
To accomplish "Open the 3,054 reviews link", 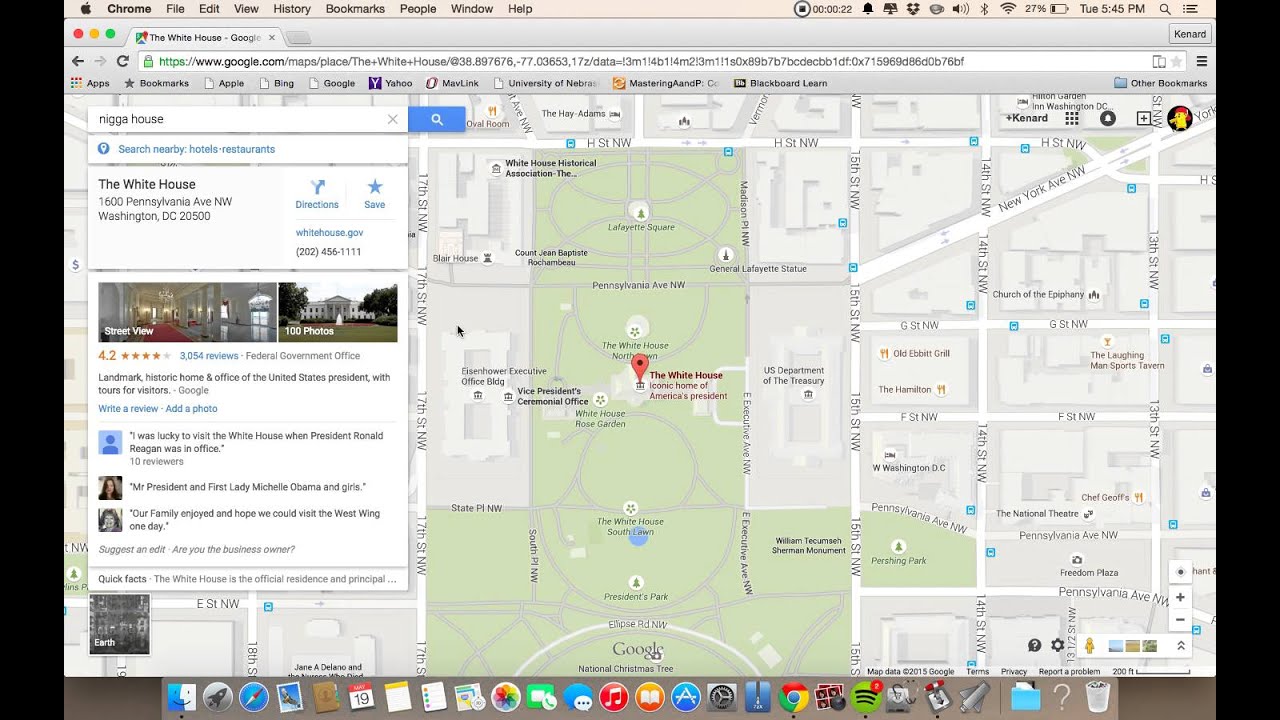I will [x=209, y=356].
